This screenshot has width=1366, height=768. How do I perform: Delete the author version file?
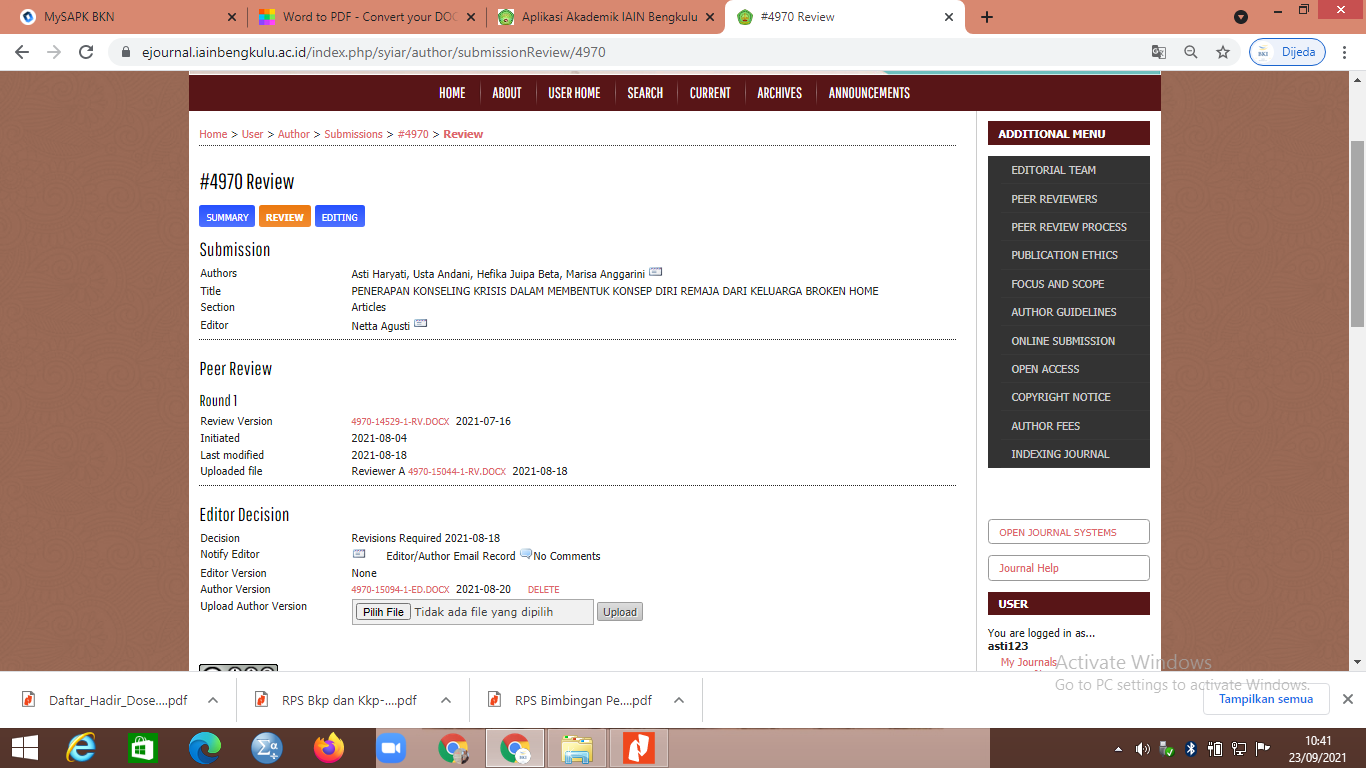coord(543,590)
